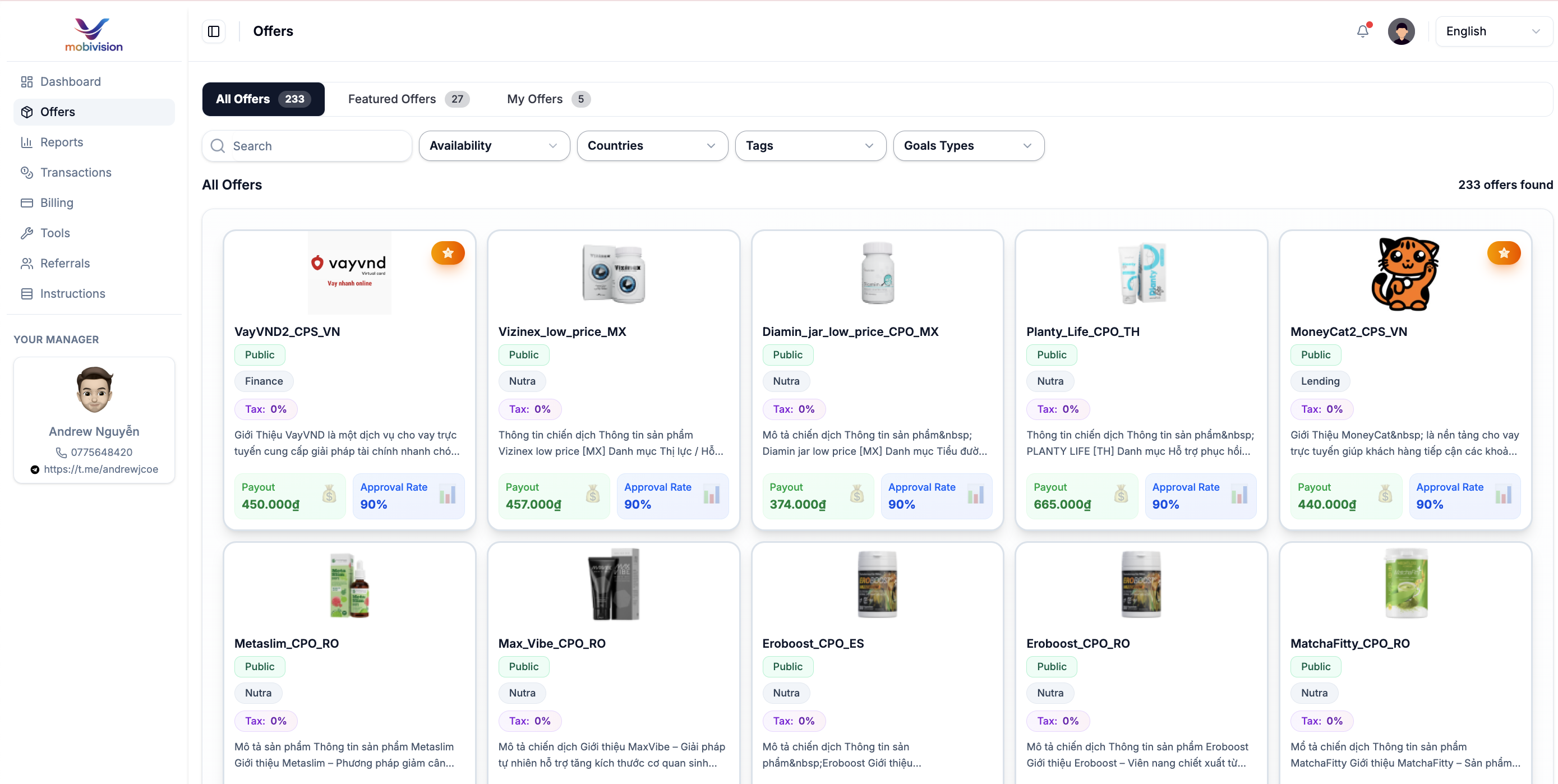This screenshot has width=1558, height=784.
Task: Click the user profile avatar
Action: point(1401,31)
